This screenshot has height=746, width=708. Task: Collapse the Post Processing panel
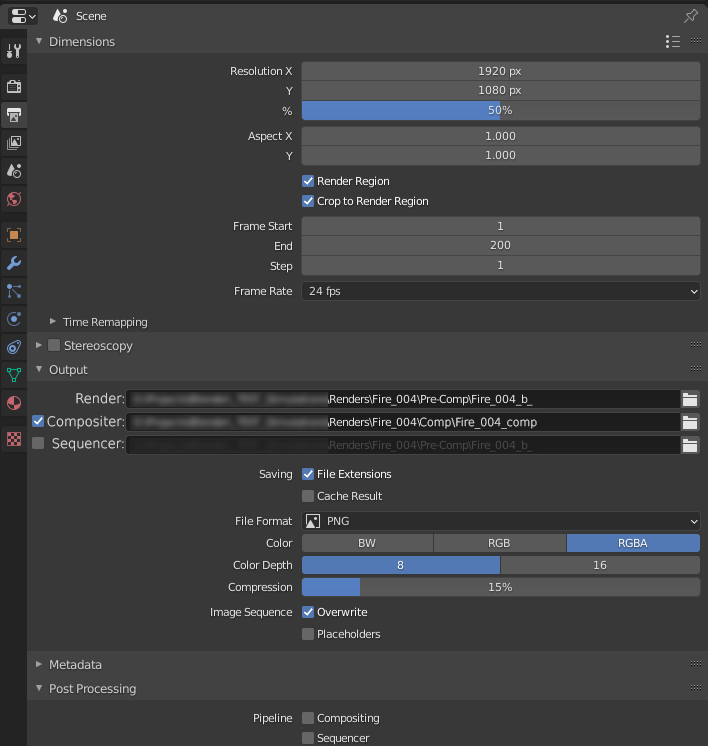point(39,688)
